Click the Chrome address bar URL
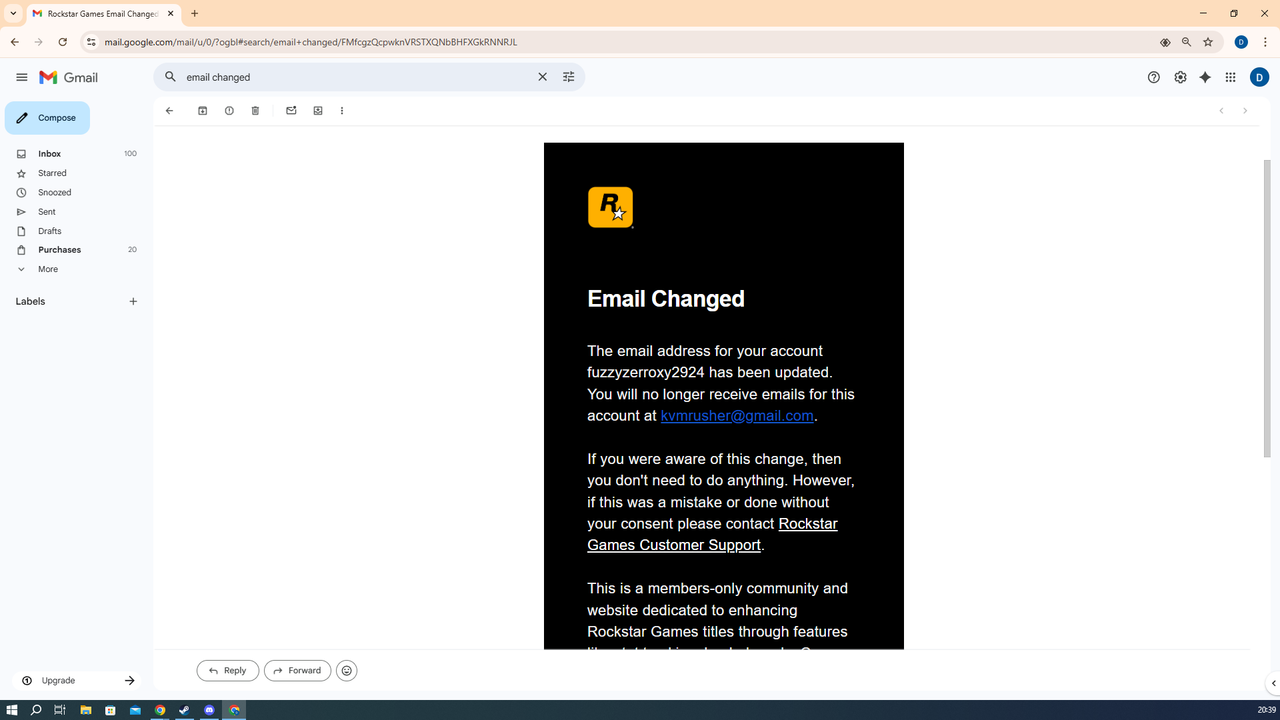 311,42
